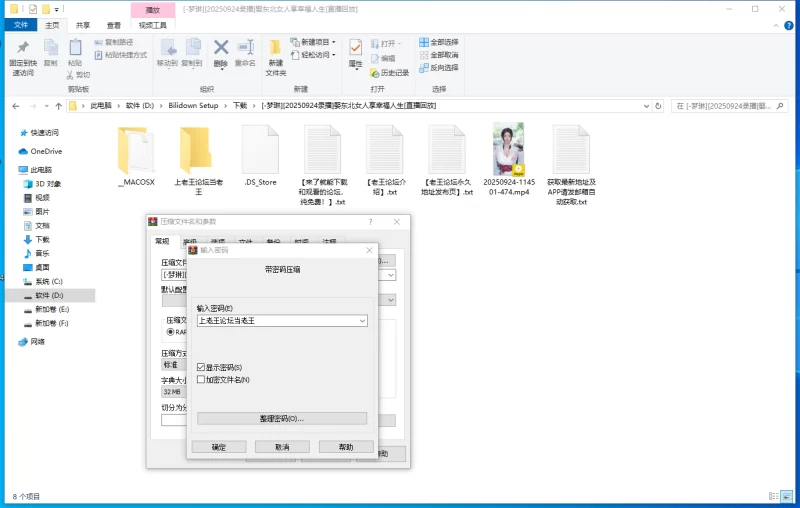800x508 pixels.
Task: Open the 视频工具 Video Tools tab
Action: (x=153, y=25)
